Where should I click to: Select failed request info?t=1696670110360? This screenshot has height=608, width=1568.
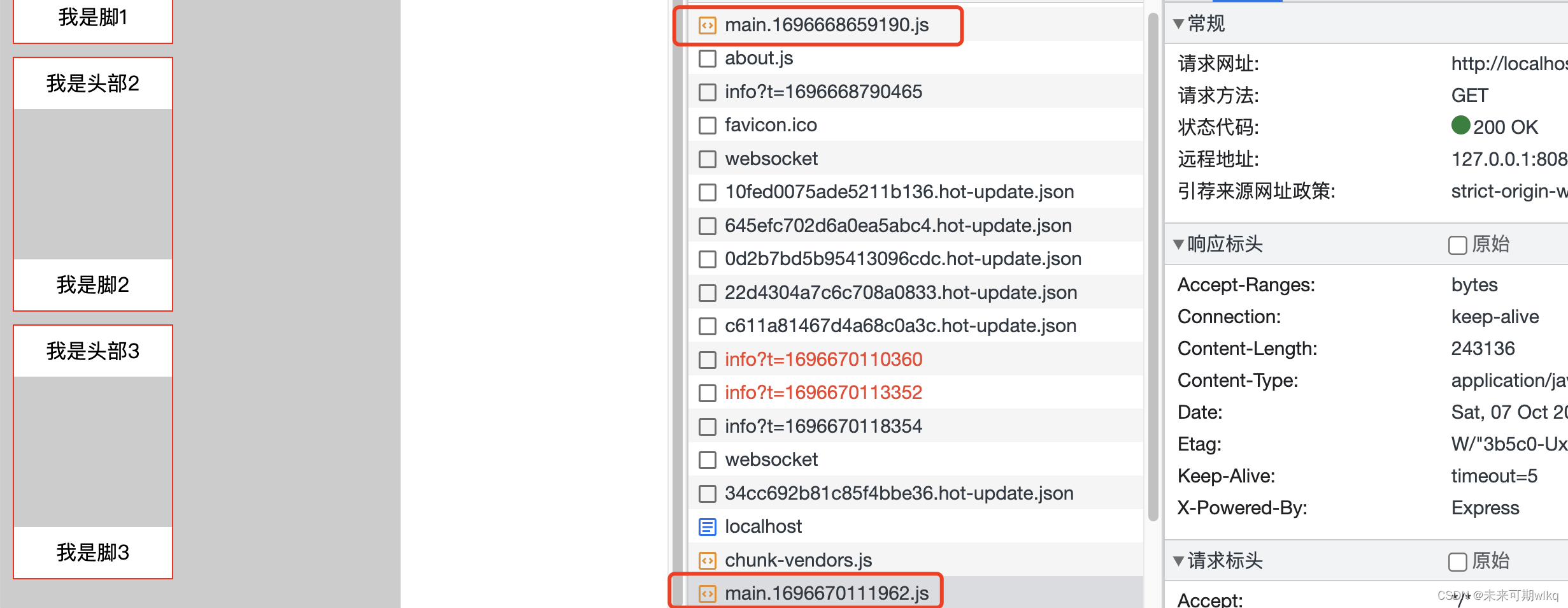click(x=823, y=359)
